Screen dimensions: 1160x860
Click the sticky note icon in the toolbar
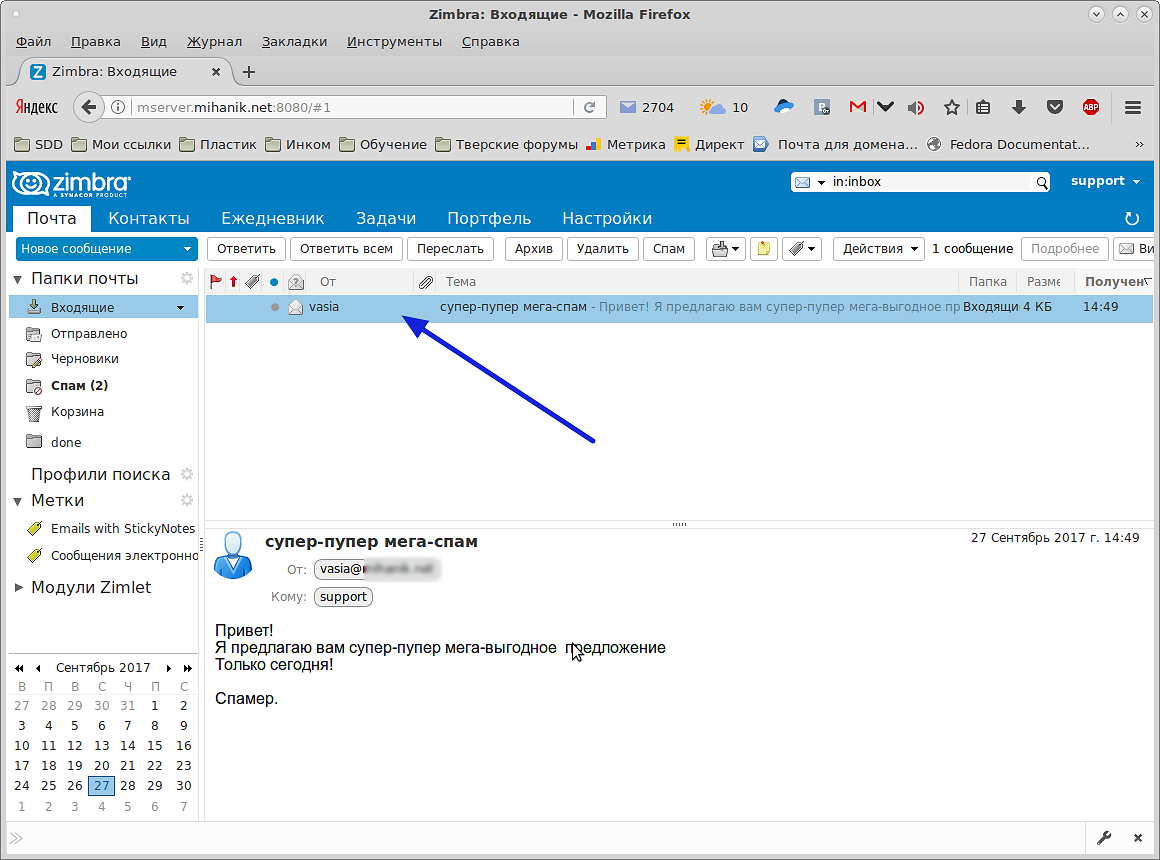(763, 249)
